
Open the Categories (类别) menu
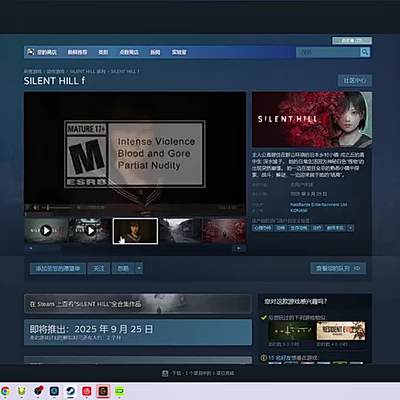[103, 52]
